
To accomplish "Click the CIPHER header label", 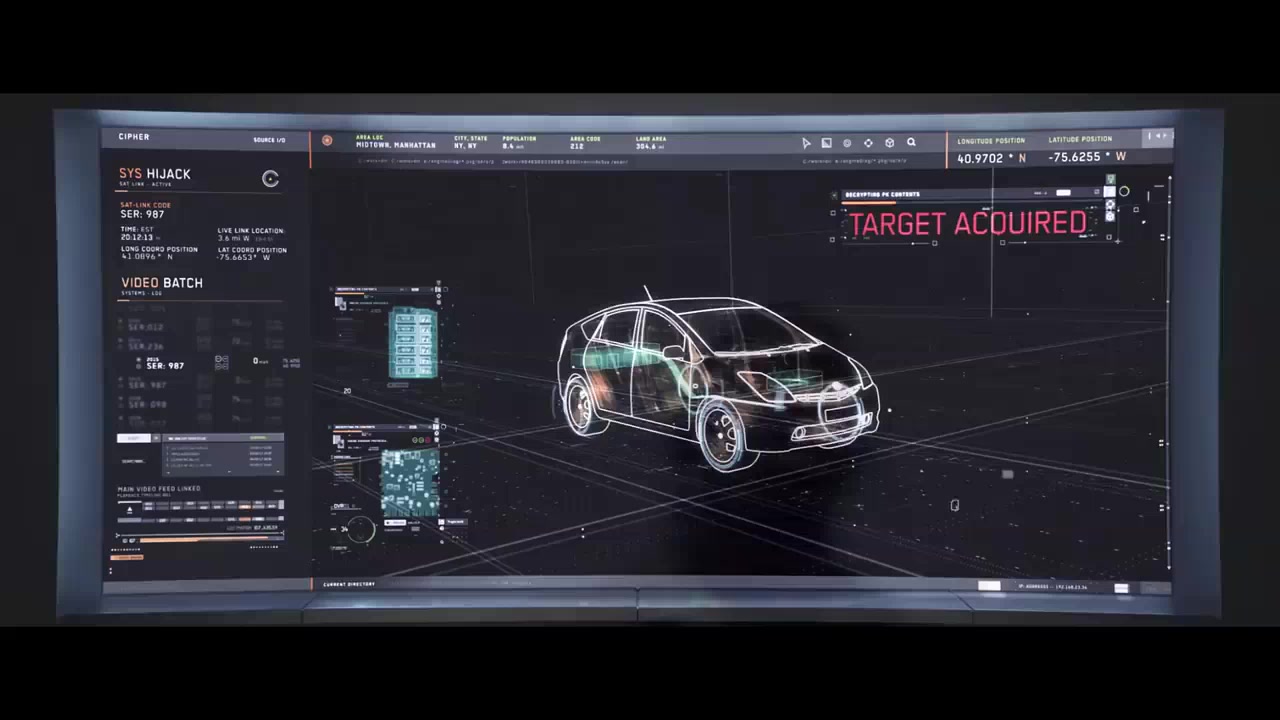I will (x=134, y=137).
